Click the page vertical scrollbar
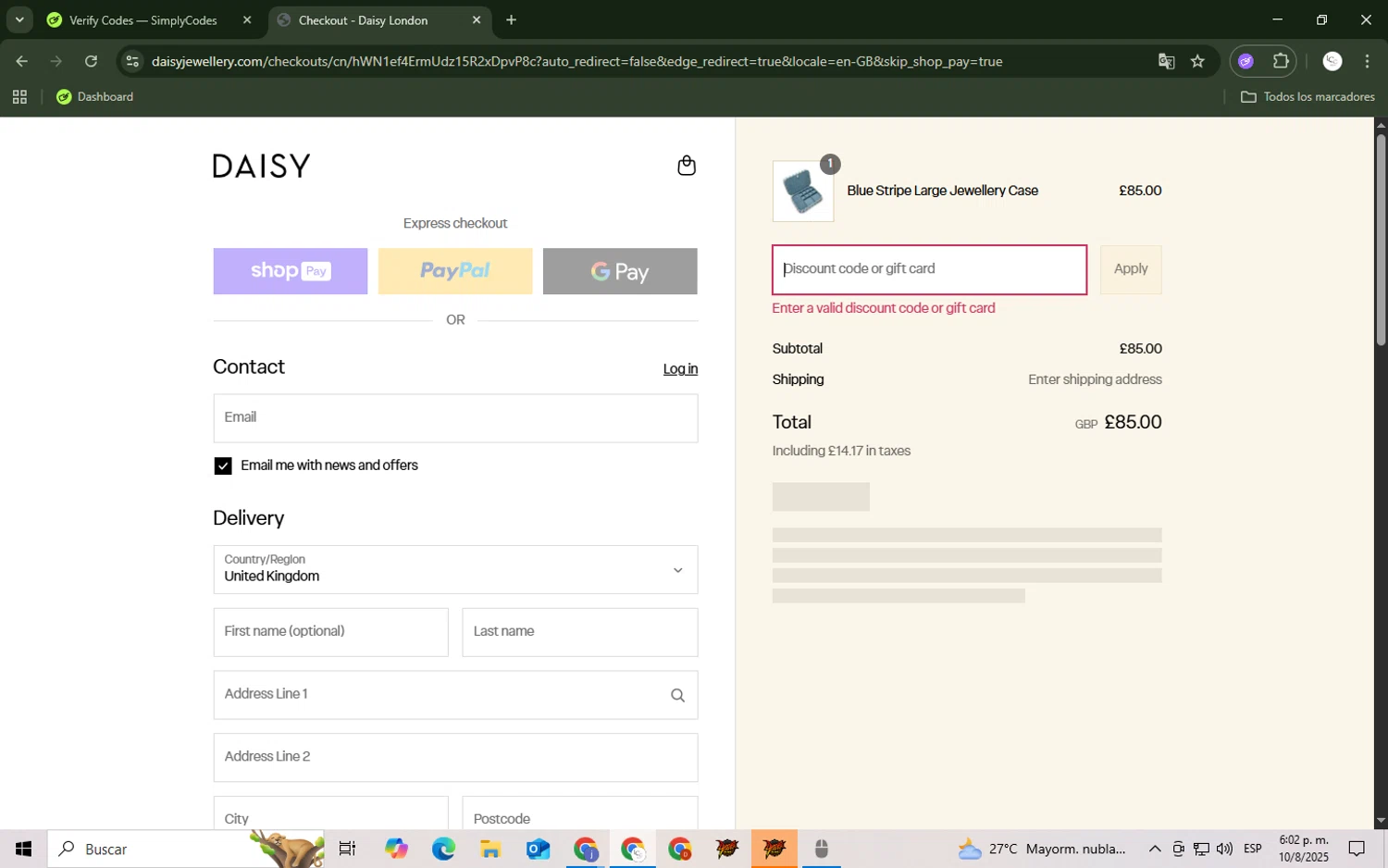This screenshot has width=1388, height=868. tap(1381, 241)
